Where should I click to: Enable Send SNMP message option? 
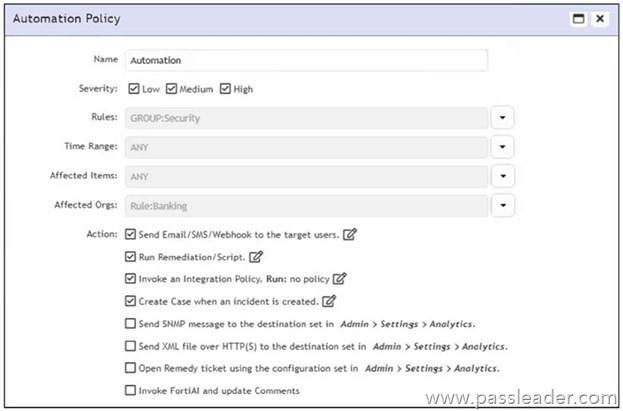[132, 323]
